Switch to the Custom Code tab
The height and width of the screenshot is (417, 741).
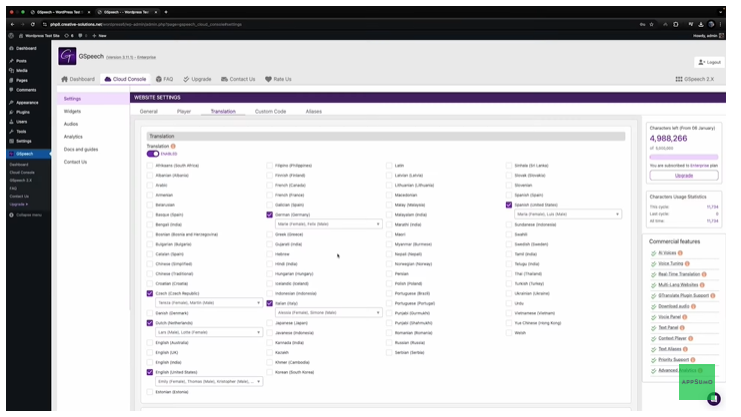[270, 111]
